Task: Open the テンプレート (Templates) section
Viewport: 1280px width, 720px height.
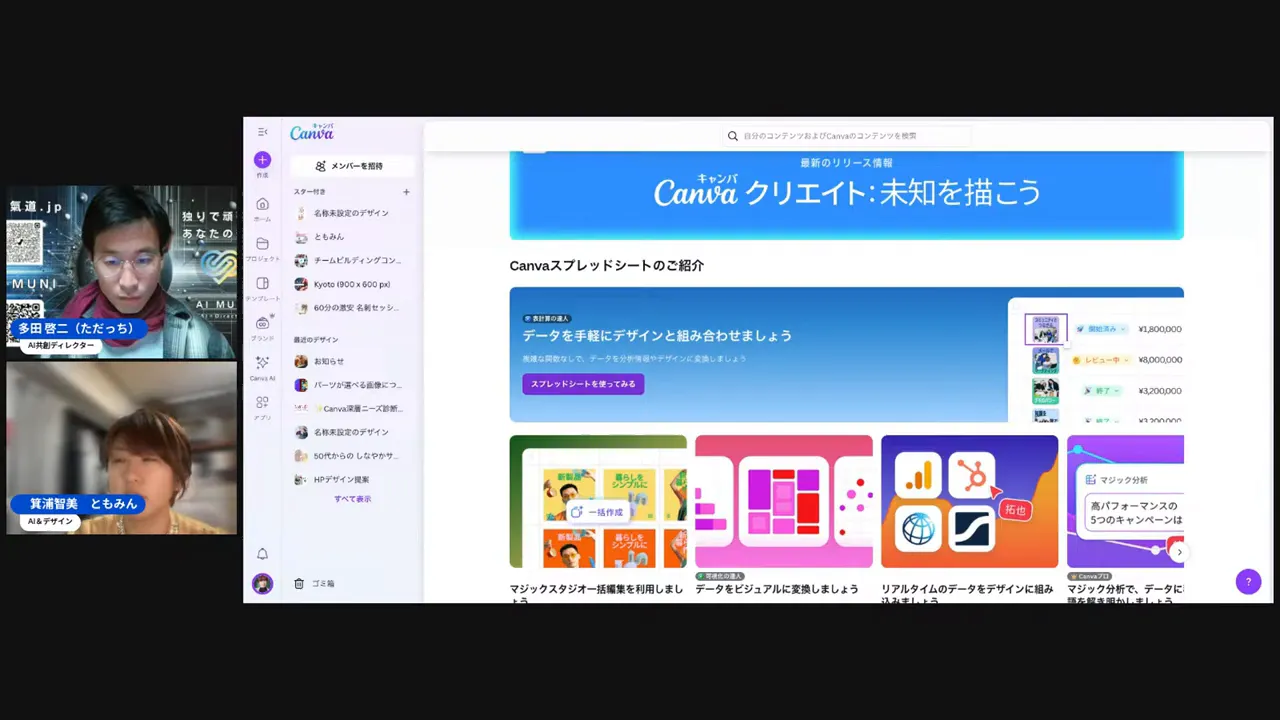Action: (262, 283)
